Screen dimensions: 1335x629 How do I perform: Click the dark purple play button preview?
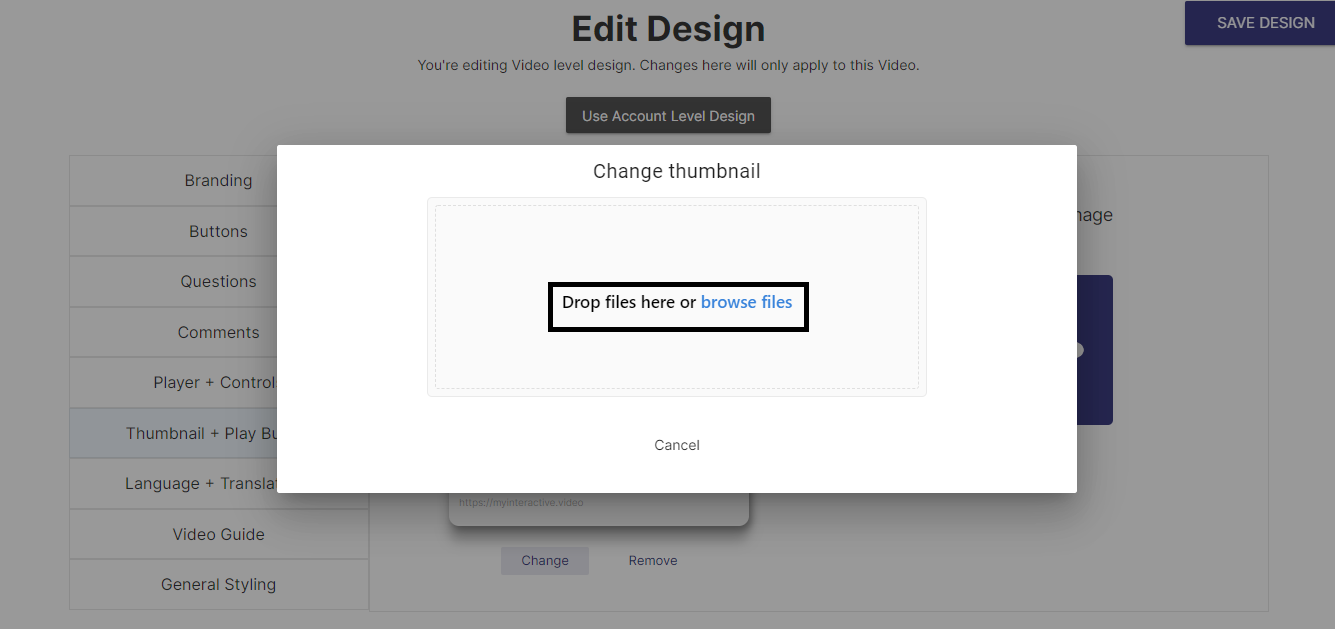[x=1094, y=350]
